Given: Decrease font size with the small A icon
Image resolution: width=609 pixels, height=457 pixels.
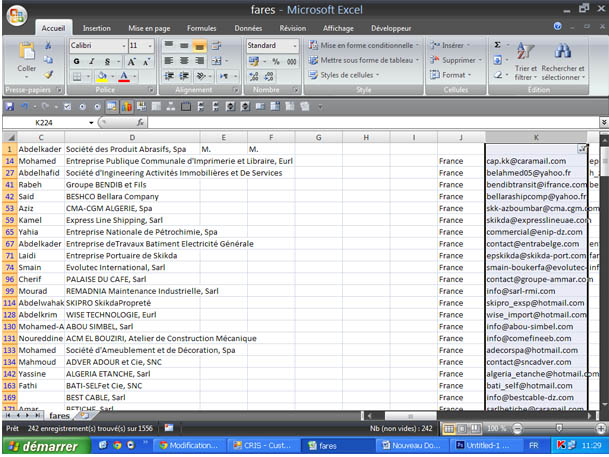Looking at the screenshot, I should [x=146, y=61].
